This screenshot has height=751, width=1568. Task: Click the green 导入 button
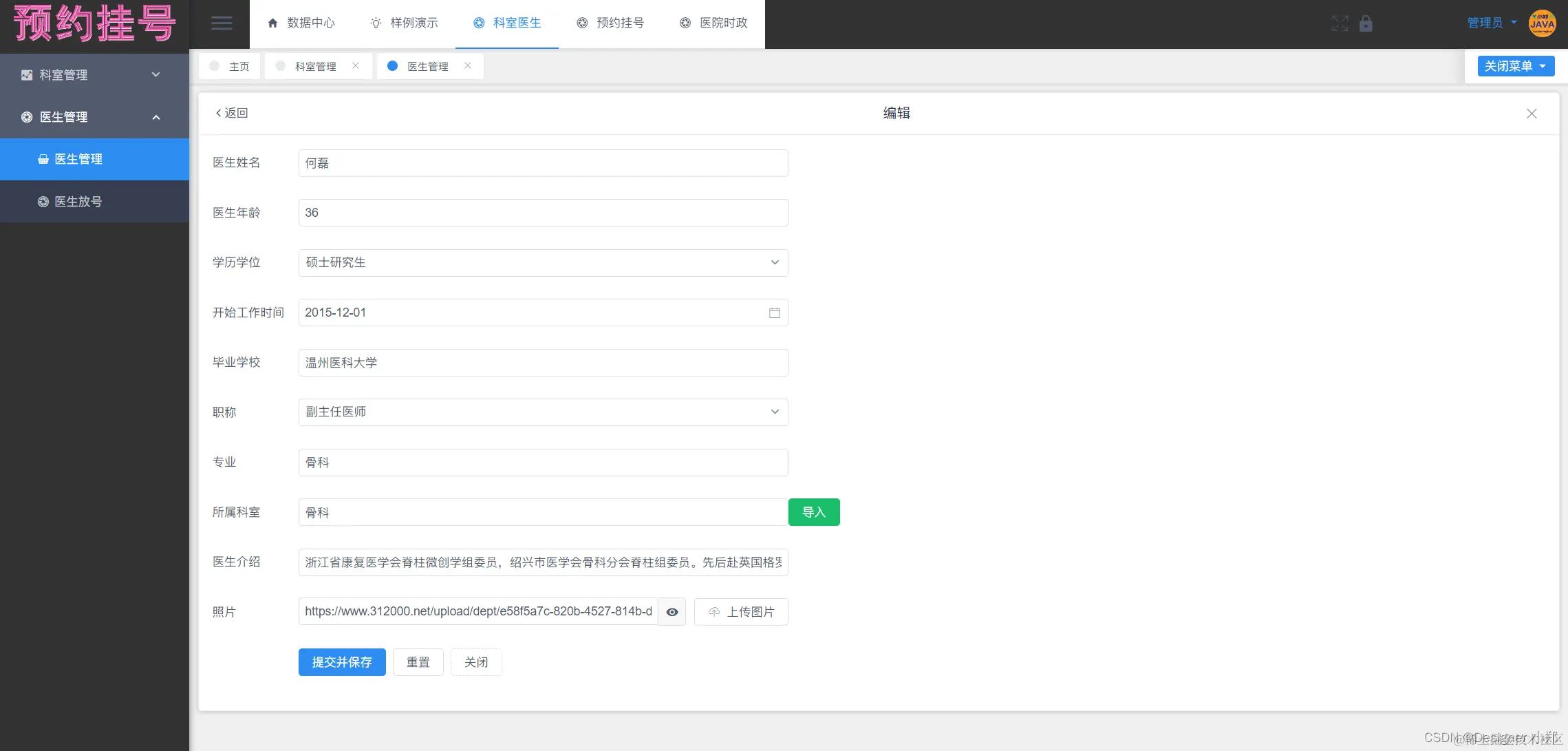point(813,512)
